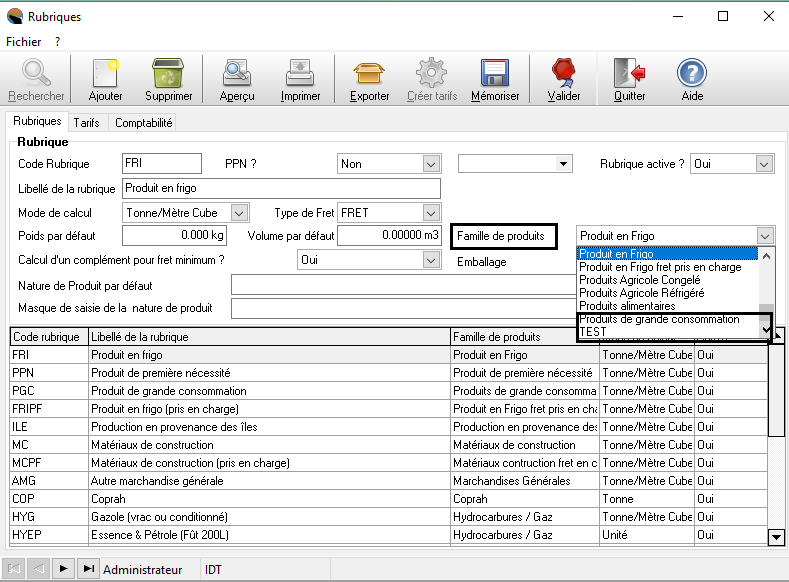The width and height of the screenshot is (789, 582).
Task: Click the Exporter box icon
Action: [369, 76]
